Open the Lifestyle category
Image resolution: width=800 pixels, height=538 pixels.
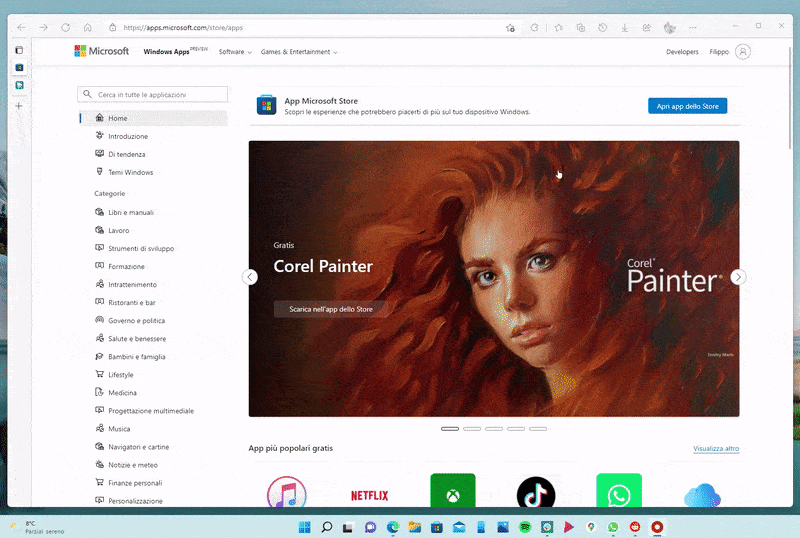click(114, 375)
